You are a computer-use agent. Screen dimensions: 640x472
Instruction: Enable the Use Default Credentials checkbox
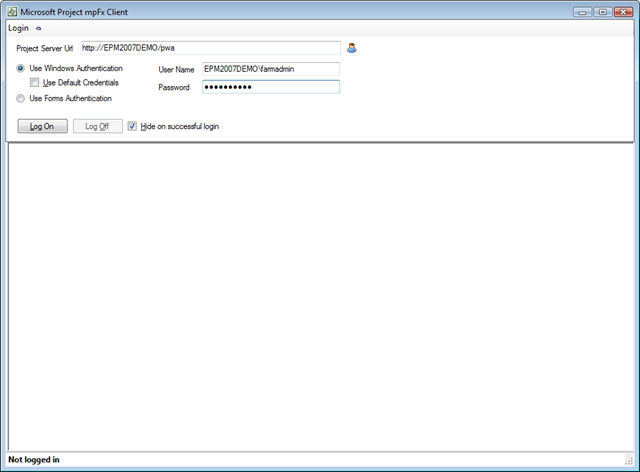pos(34,82)
